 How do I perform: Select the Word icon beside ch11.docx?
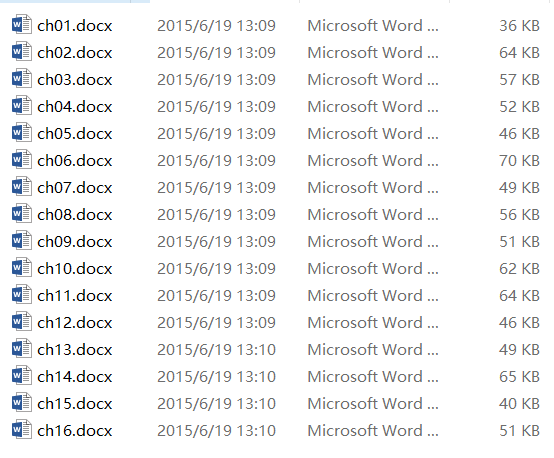[22, 294]
